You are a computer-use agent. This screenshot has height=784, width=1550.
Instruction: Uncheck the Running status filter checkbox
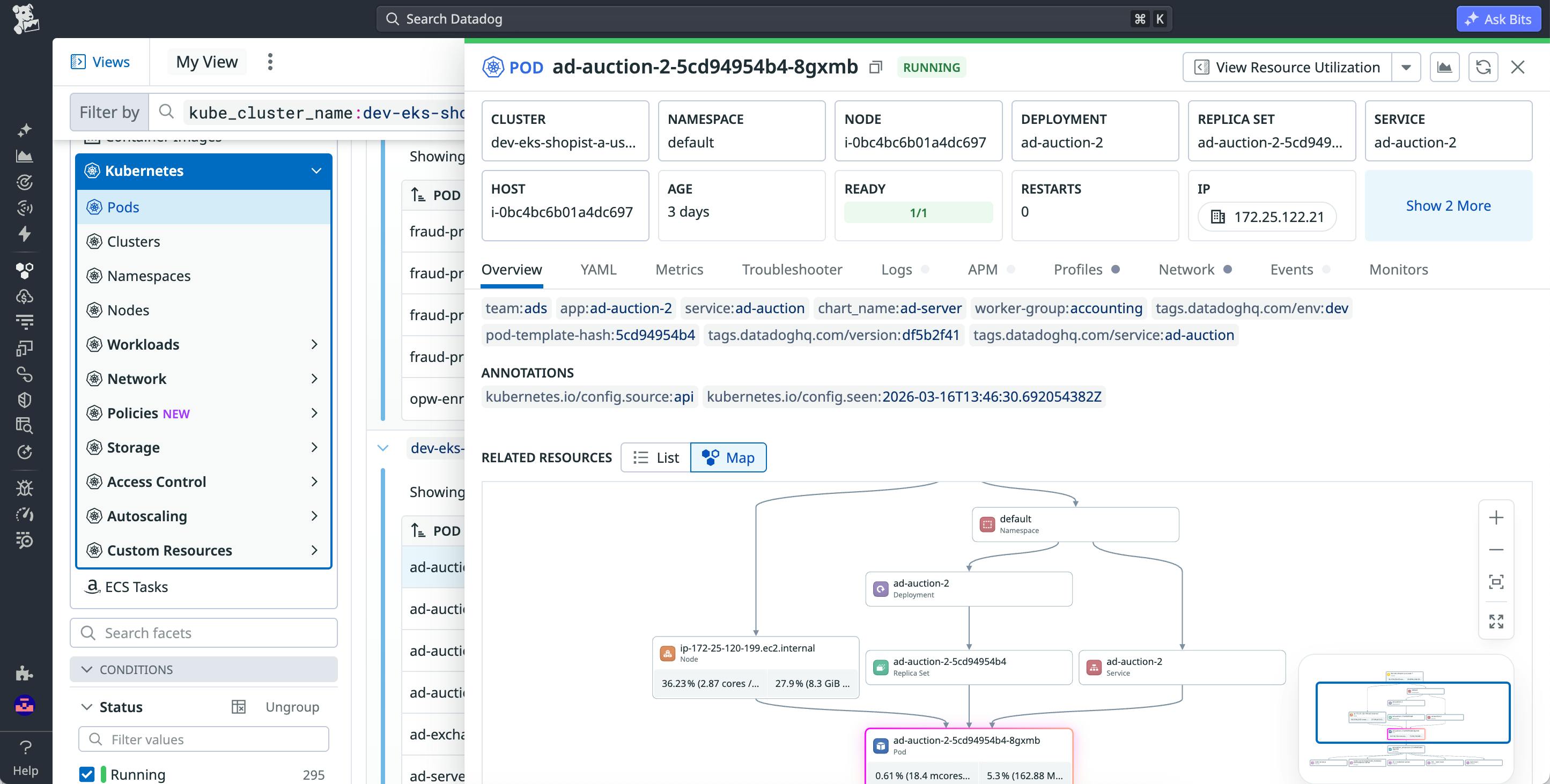tap(86, 774)
